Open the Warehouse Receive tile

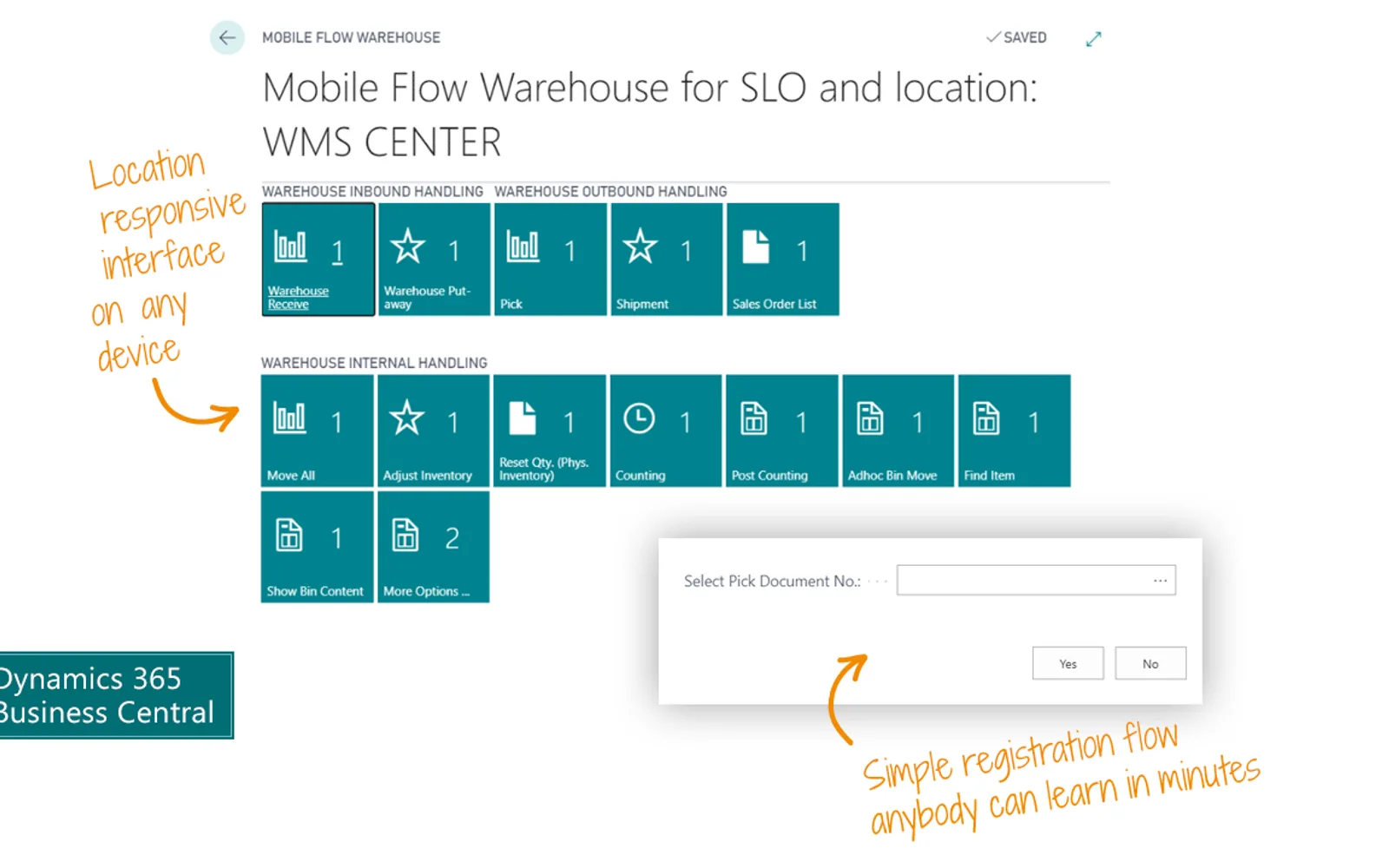click(319, 260)
